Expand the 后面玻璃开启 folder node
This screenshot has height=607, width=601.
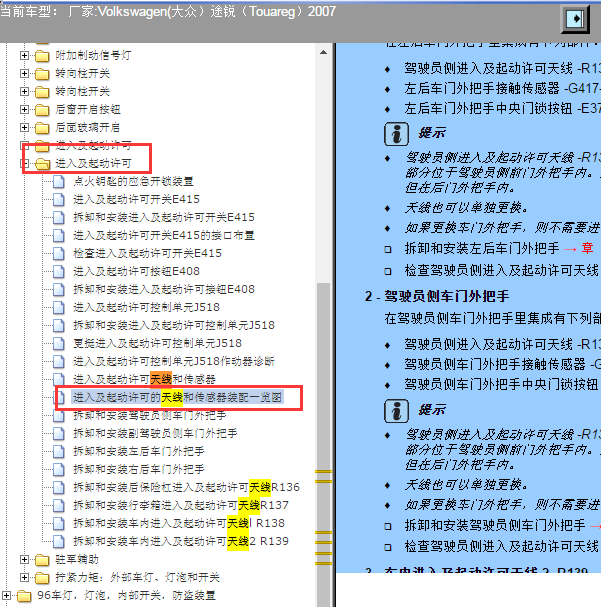tap(24, 127)
